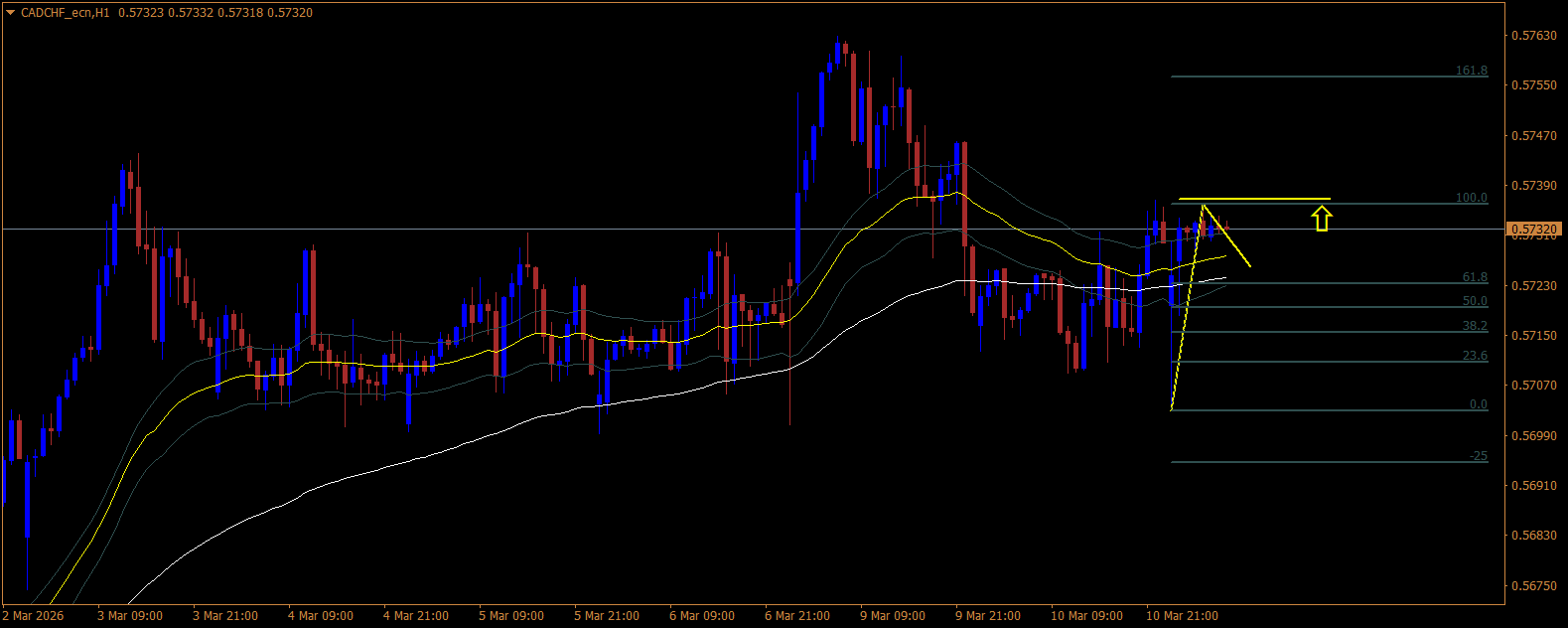Click the 4 Mar 21:00 time label

[415, 616]
